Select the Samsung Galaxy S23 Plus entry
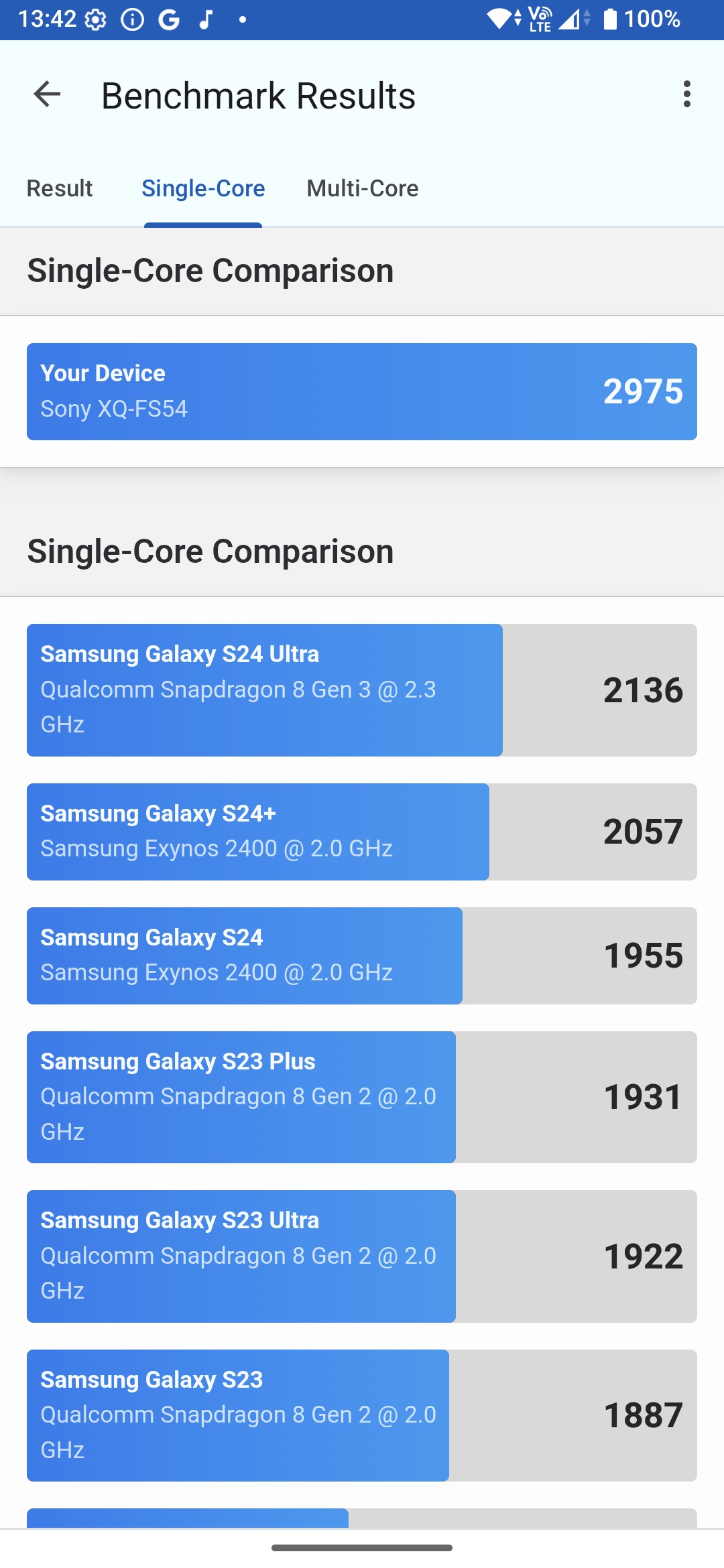Viewport: 724px width, 1568px height. 362,1097
